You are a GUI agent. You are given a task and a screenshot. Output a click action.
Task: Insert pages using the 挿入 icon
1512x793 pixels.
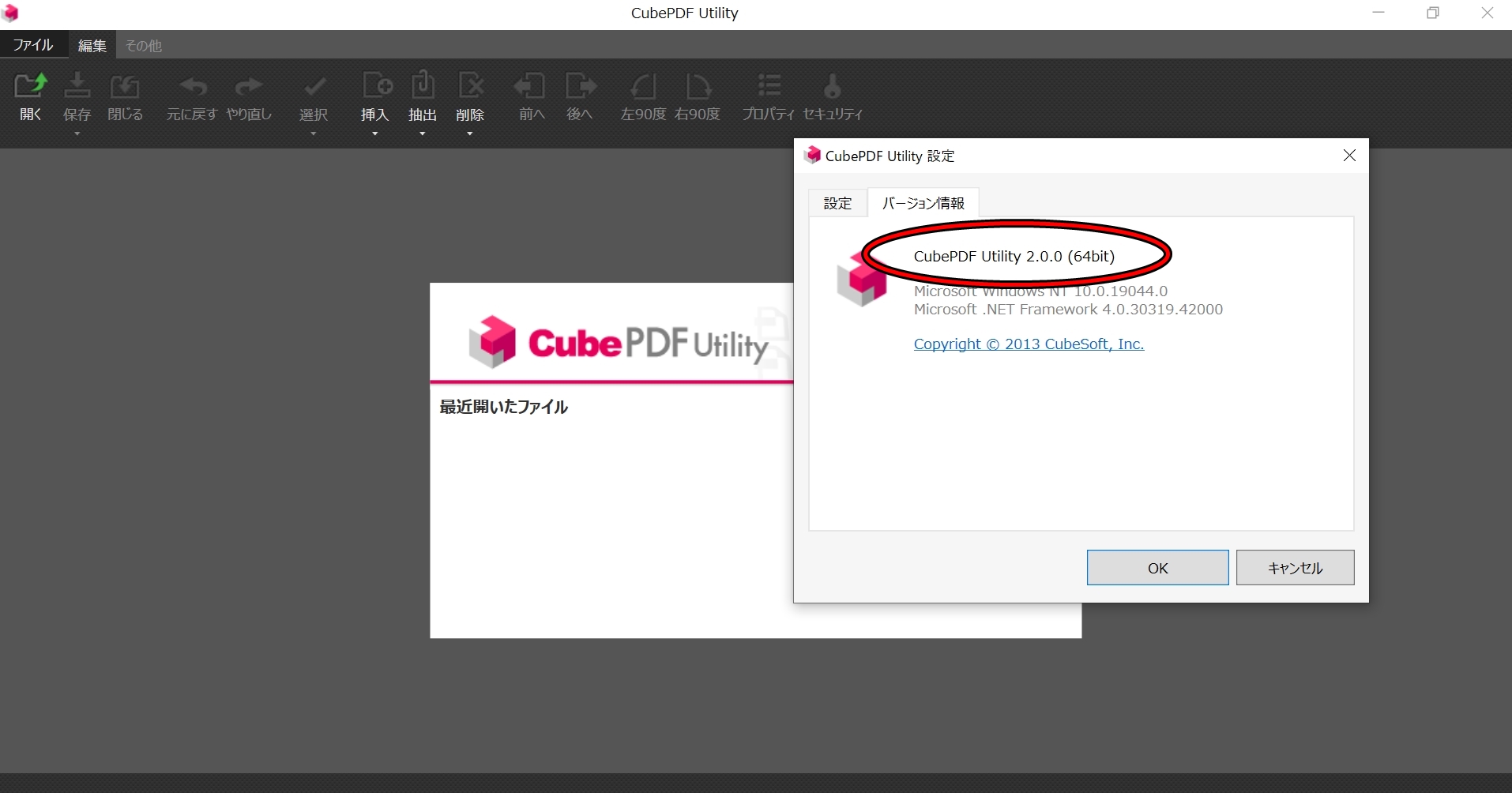click(x=375, y=95)
